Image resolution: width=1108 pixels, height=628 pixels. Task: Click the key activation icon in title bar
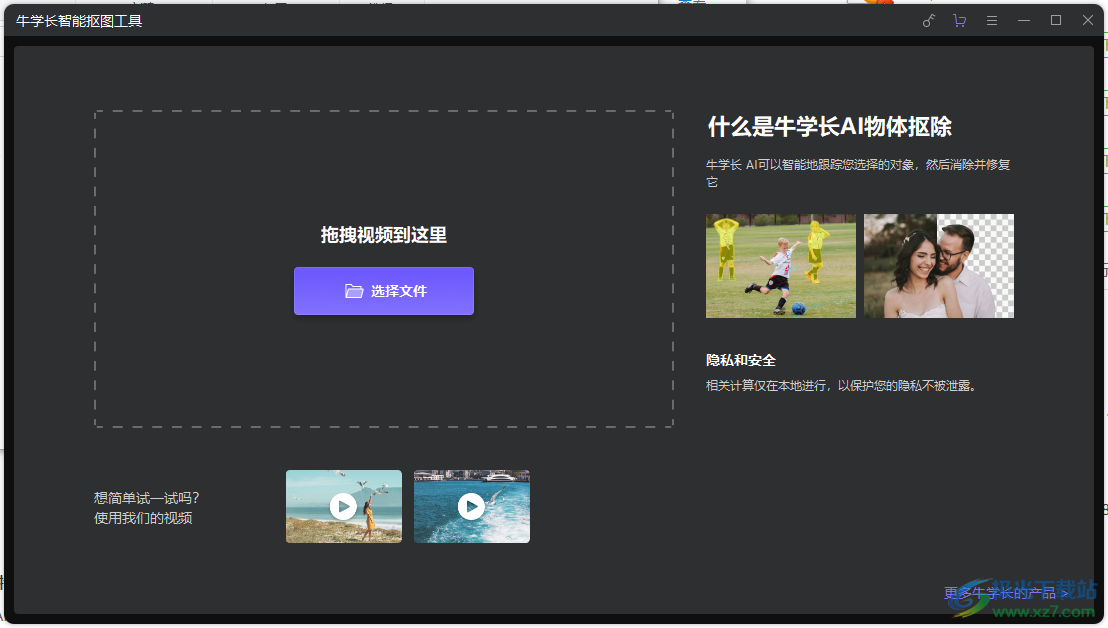(928, 19)
